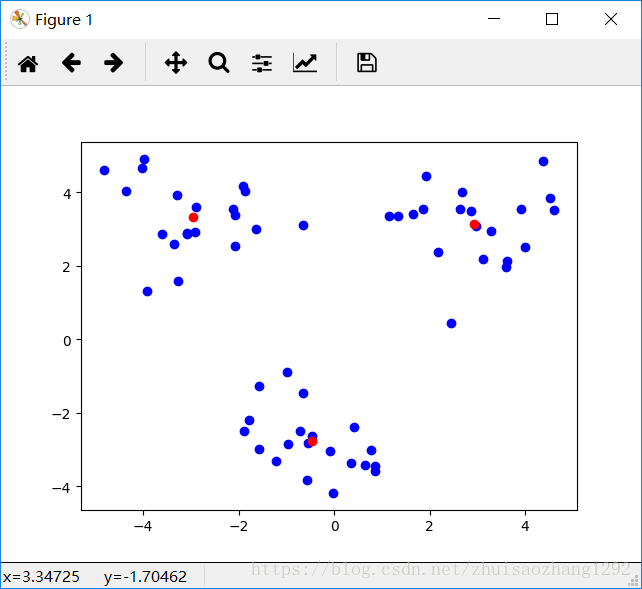Go forward to the next view

113,63
